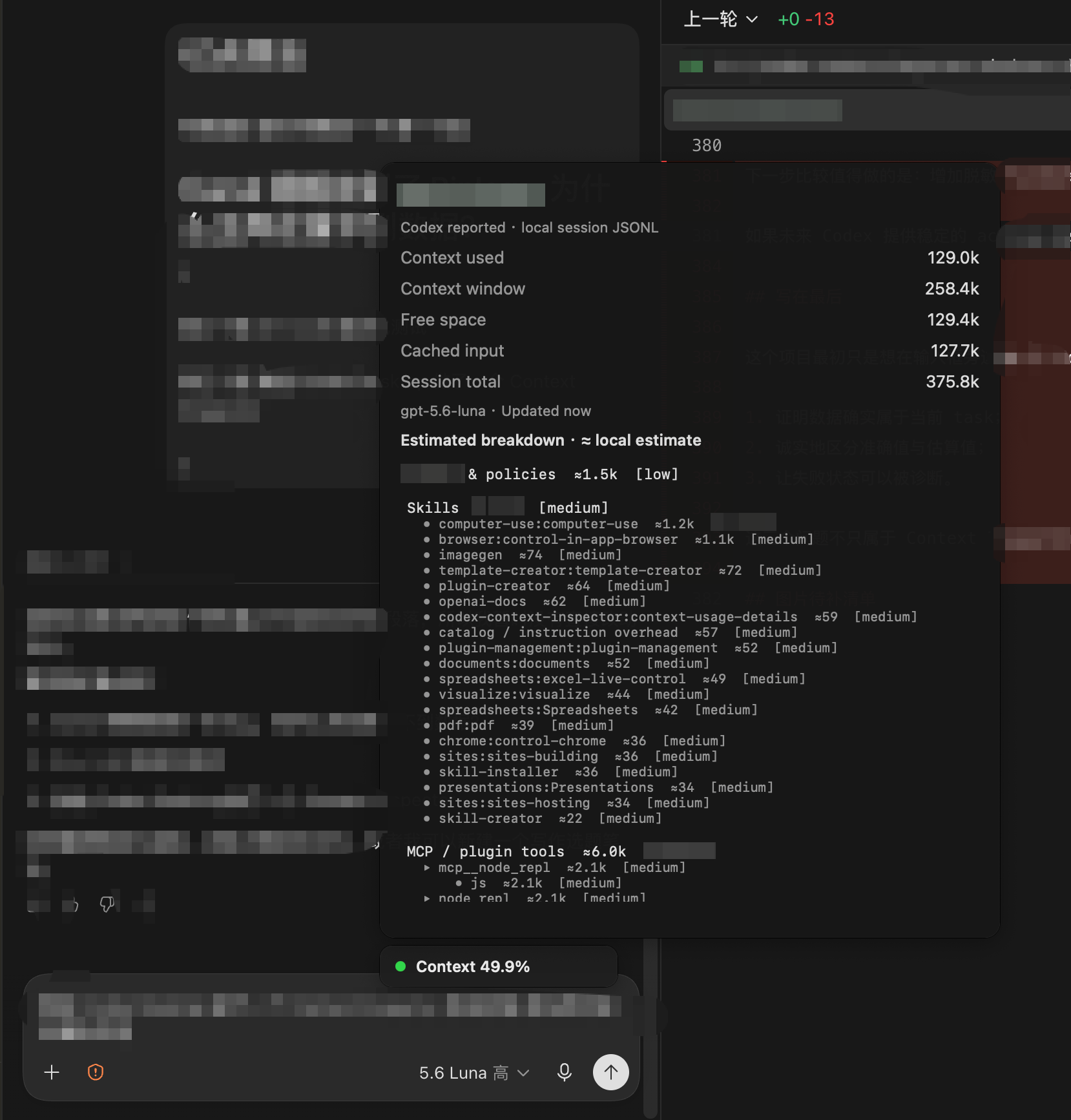Click the Free space row
The height and width of the screenshot is (1120, 1071).
click(689, 320)
